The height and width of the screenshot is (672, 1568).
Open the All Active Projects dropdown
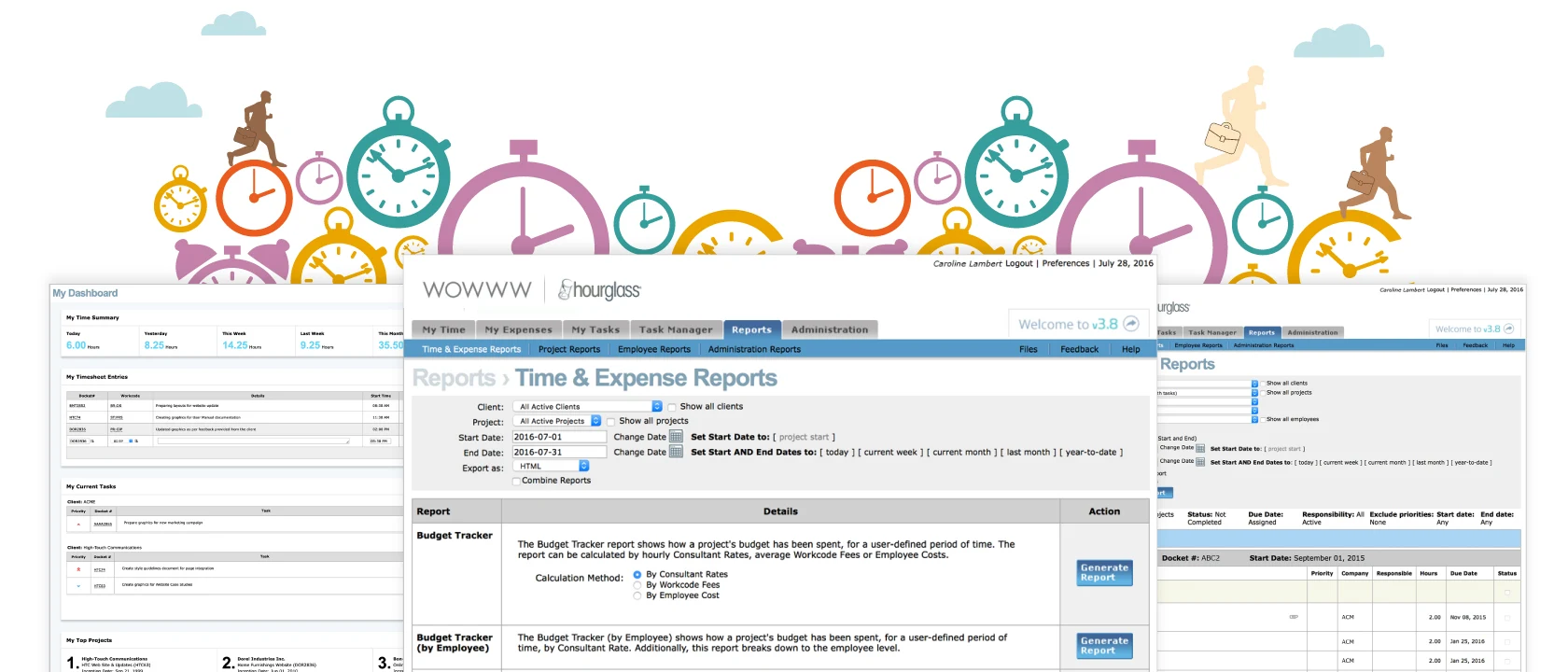[557, 421]
